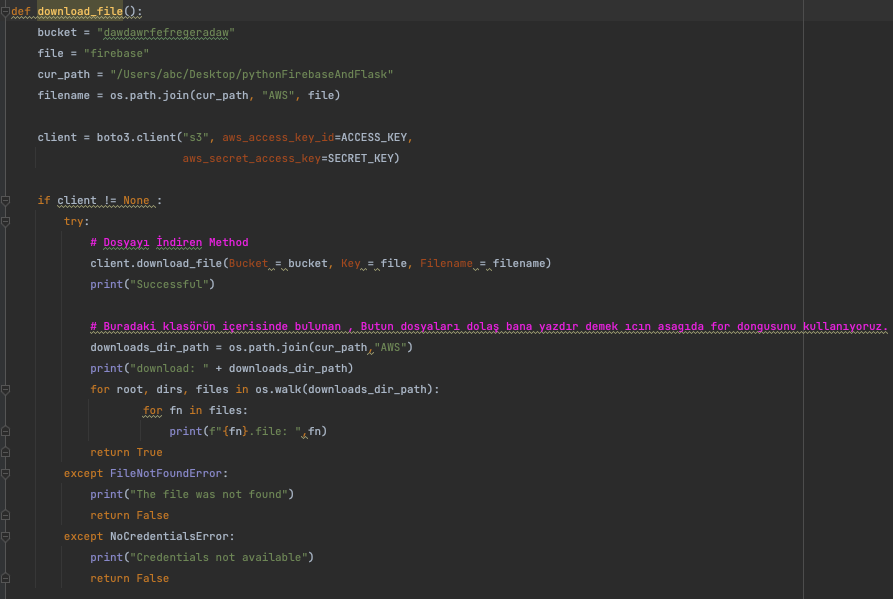The height and width of the screenshot is (599, 893).
Task: Click the comment '# Dosyayı İndiren Method'
Action: point(169,243)
